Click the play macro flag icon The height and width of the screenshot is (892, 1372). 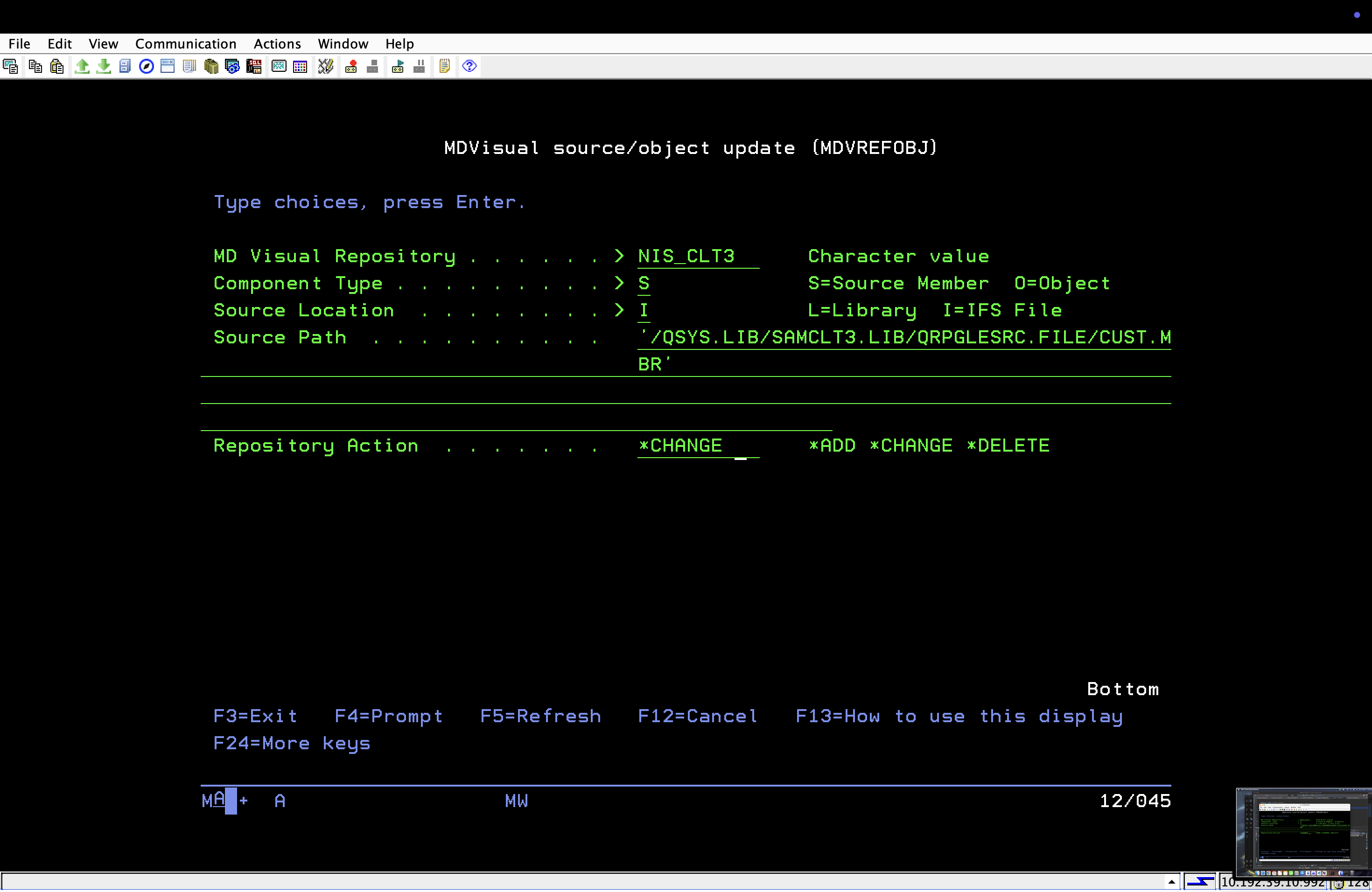tap(398, 66)
